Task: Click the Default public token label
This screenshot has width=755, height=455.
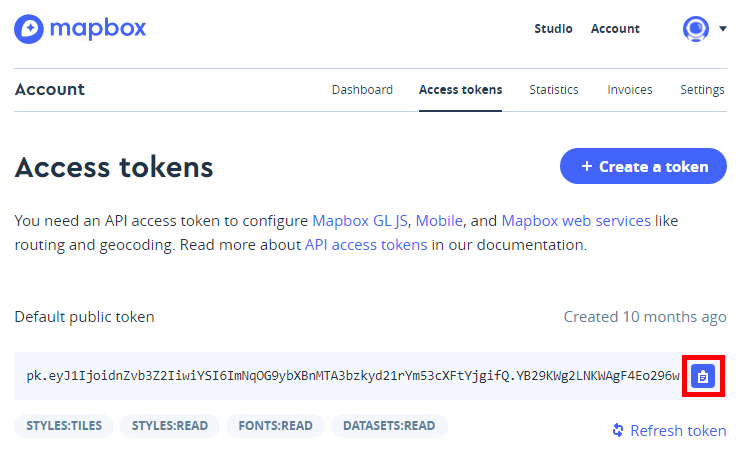Action: pyautogui.click(x=84, y=317)
